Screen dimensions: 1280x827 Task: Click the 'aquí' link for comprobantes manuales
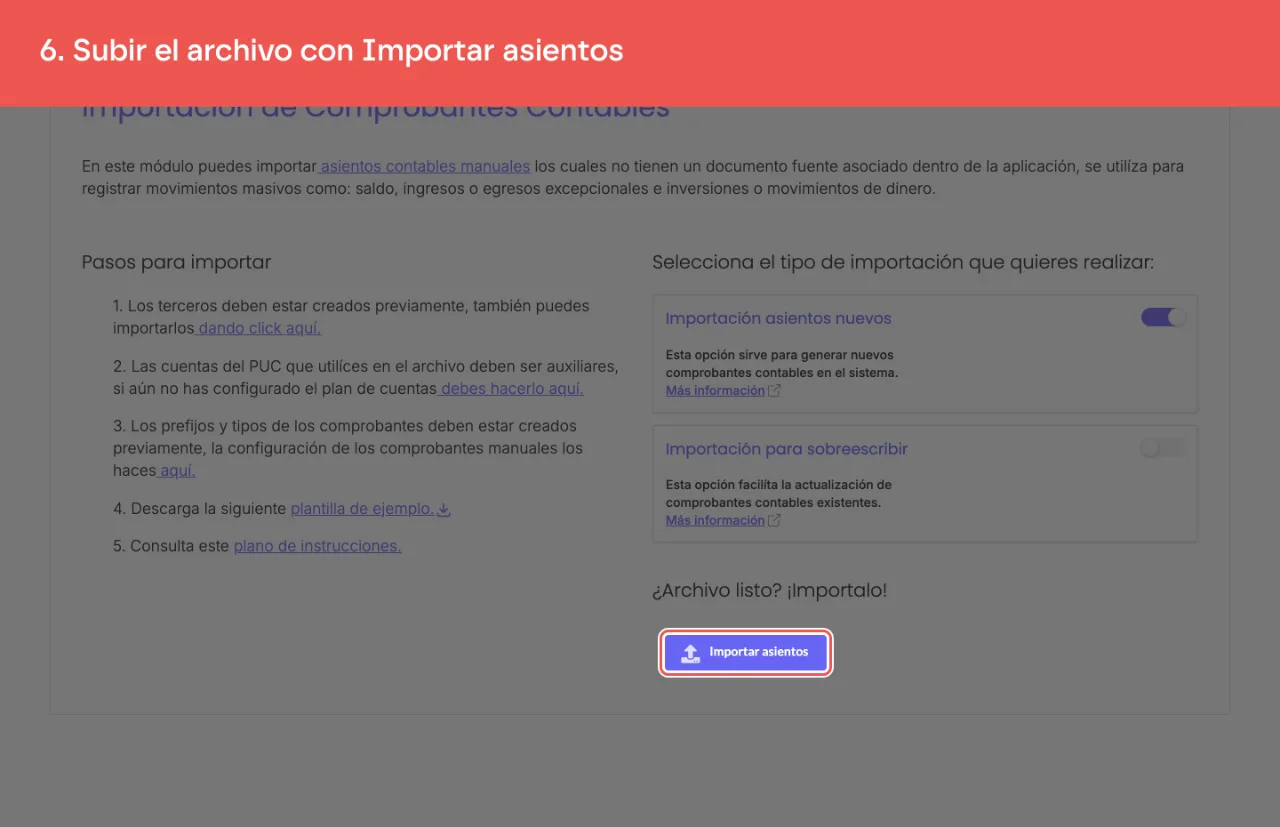point(177,470)
